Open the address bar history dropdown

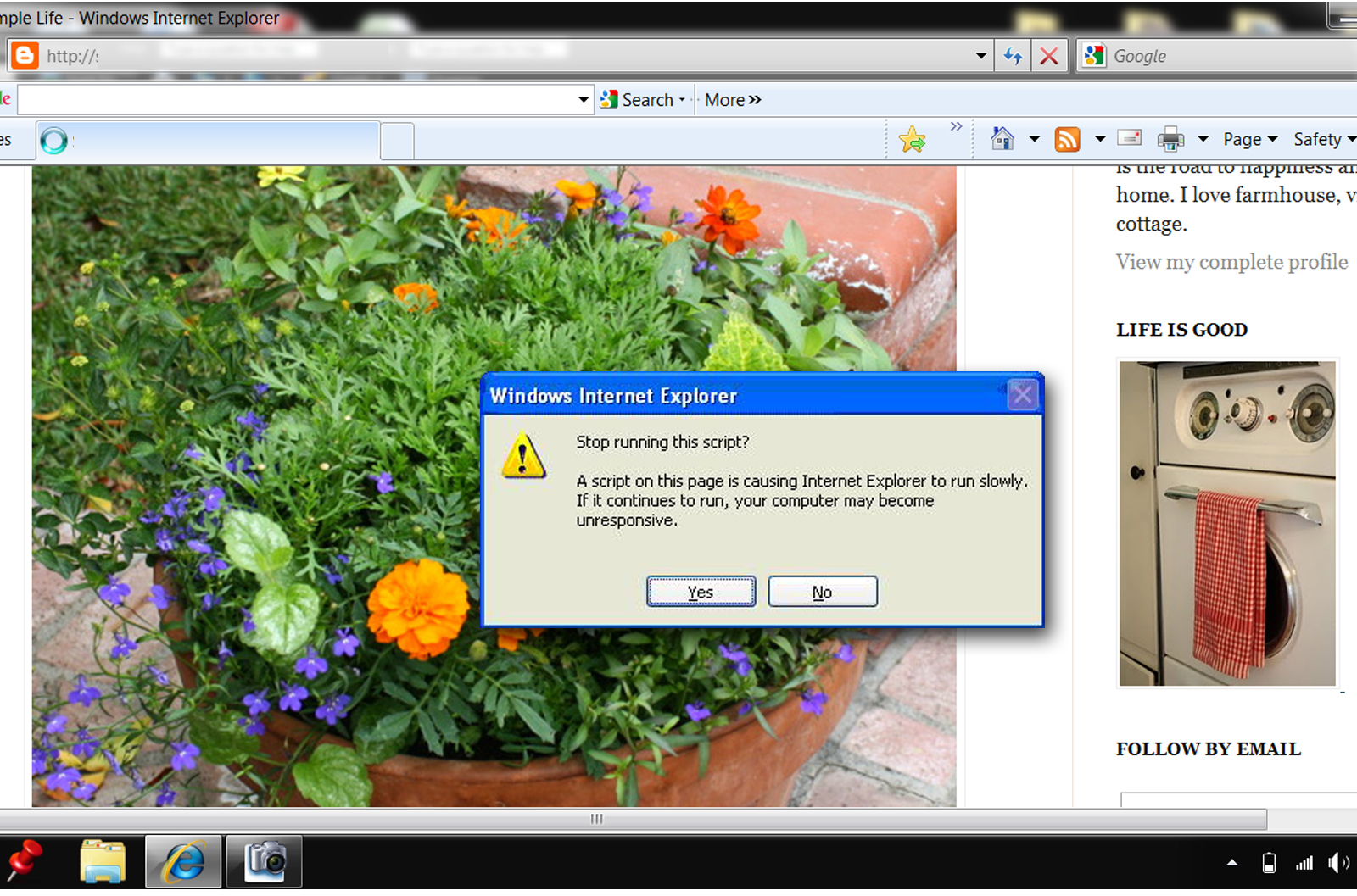pos(981,56)
